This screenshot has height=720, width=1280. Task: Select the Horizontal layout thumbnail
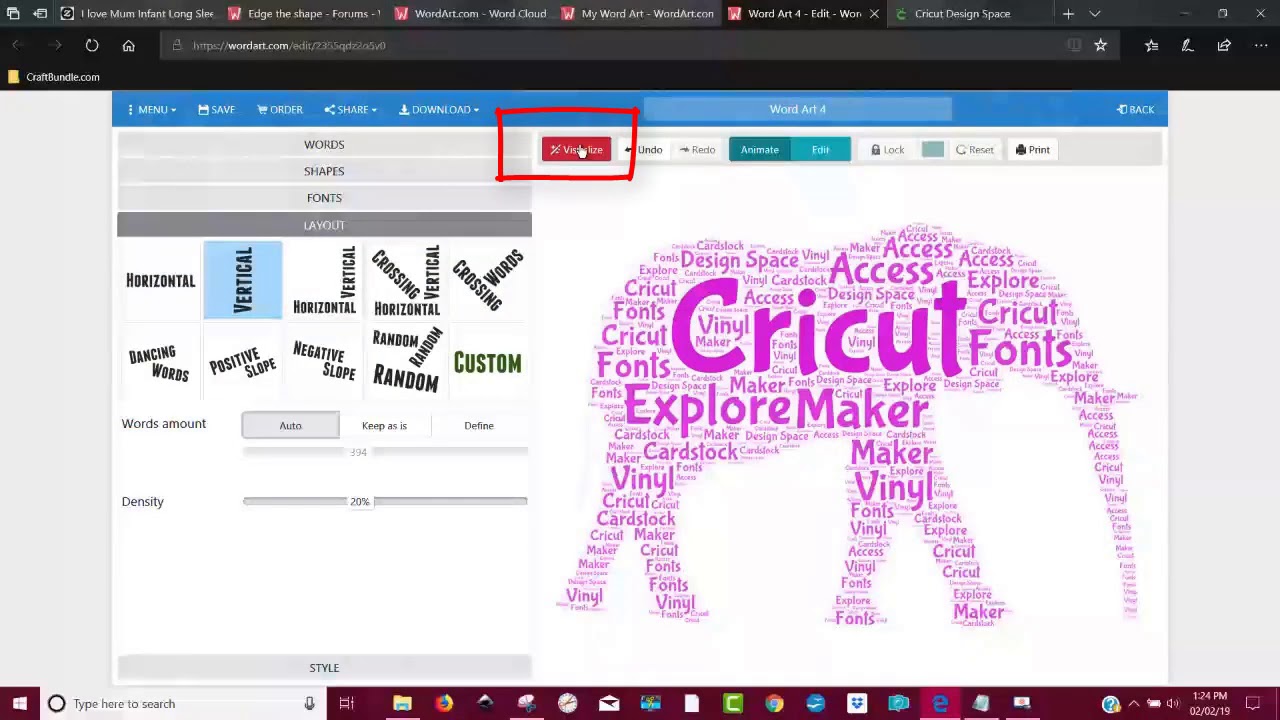(x=160, y=281)
